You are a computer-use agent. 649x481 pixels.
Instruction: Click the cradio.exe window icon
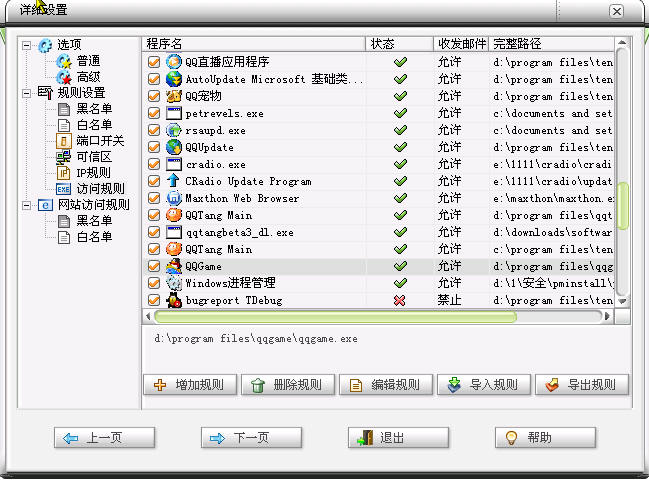pyautogui.click(x=174, y=164)
